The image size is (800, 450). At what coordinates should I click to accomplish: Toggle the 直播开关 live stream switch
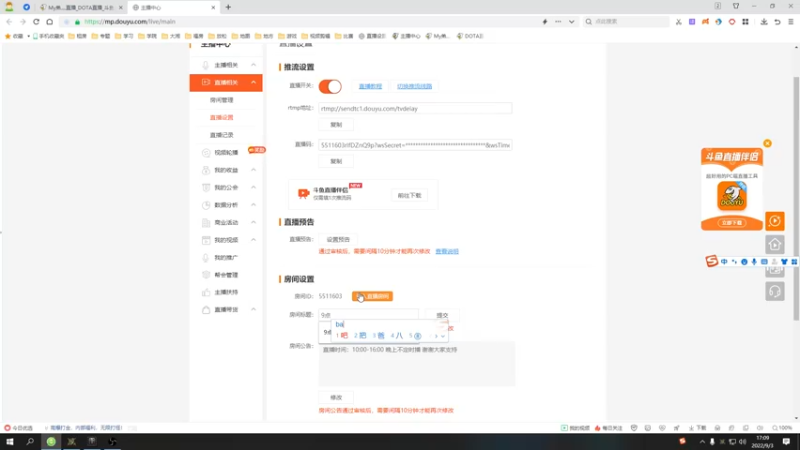(x=330, y=86)
